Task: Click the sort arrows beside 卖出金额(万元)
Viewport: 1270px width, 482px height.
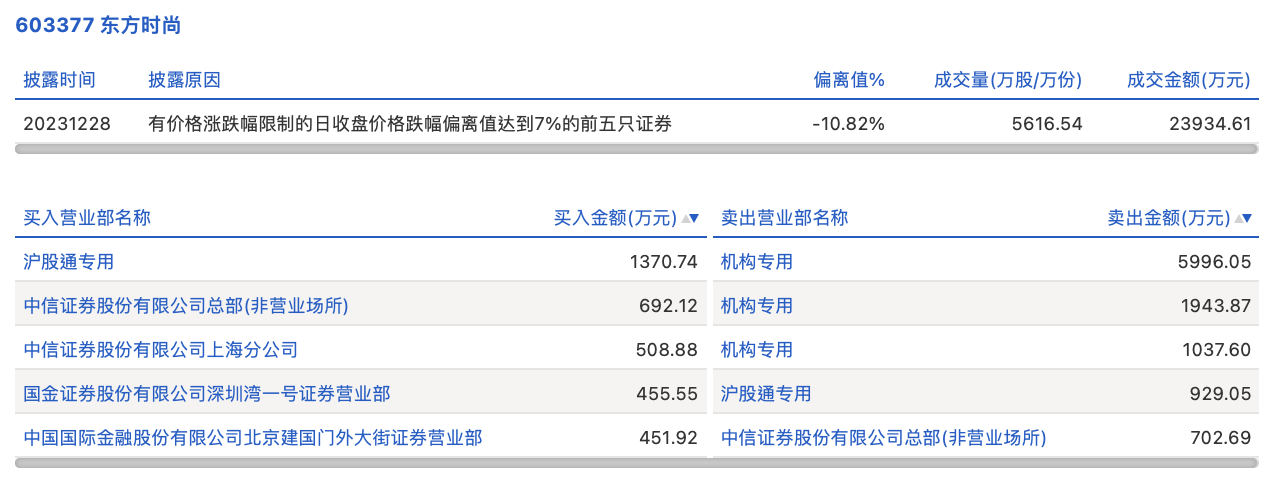Action: click(1243, 218)
